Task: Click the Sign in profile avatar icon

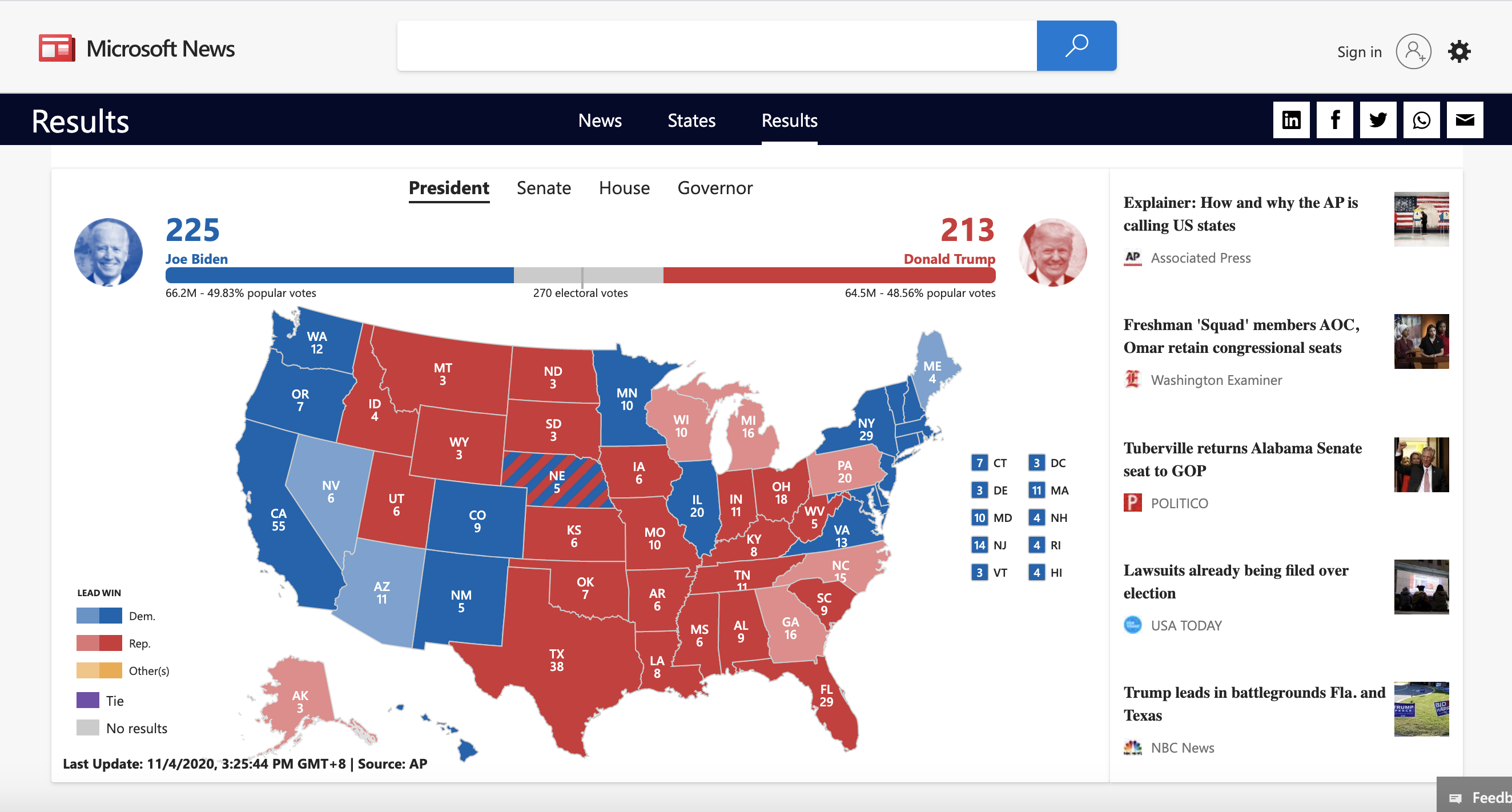Action: coord(1413,51)
